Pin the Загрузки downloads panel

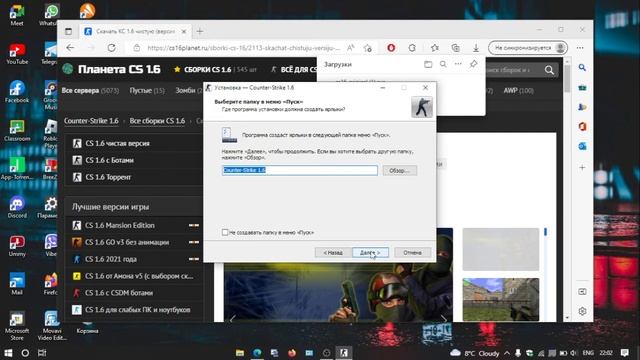coord(473,64)
